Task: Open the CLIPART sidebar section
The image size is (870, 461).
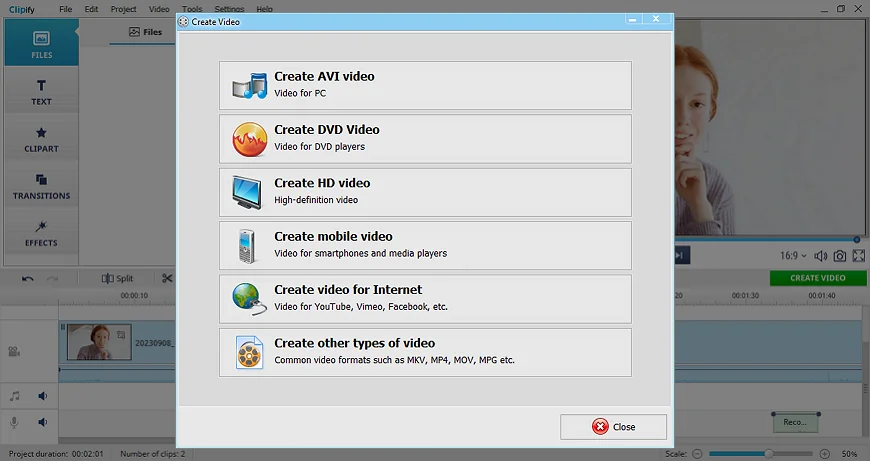Action: pyautogui.click(x=42, y=139)
